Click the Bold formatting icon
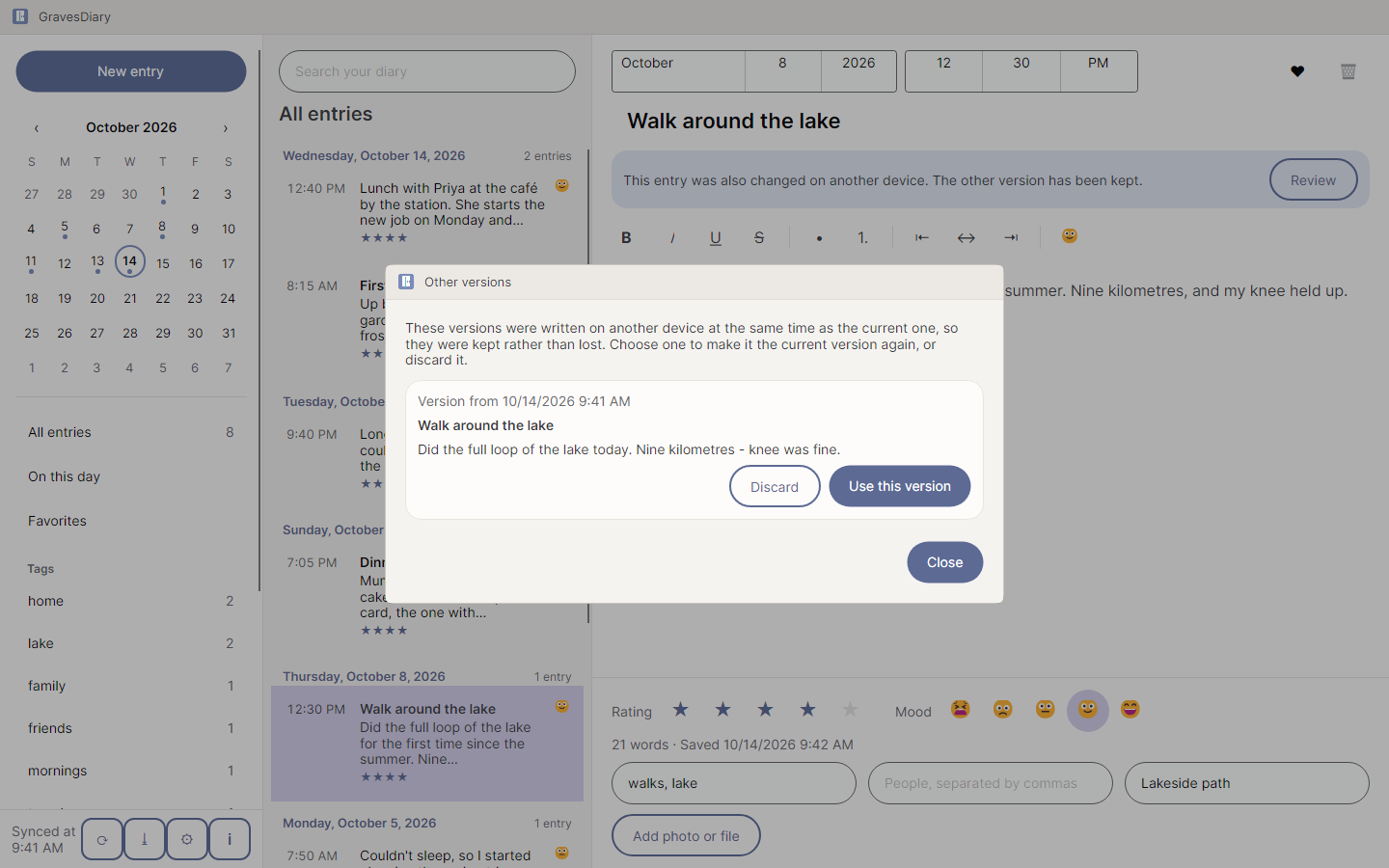The height and width of the screenshot is (868, 1389). 626,237
